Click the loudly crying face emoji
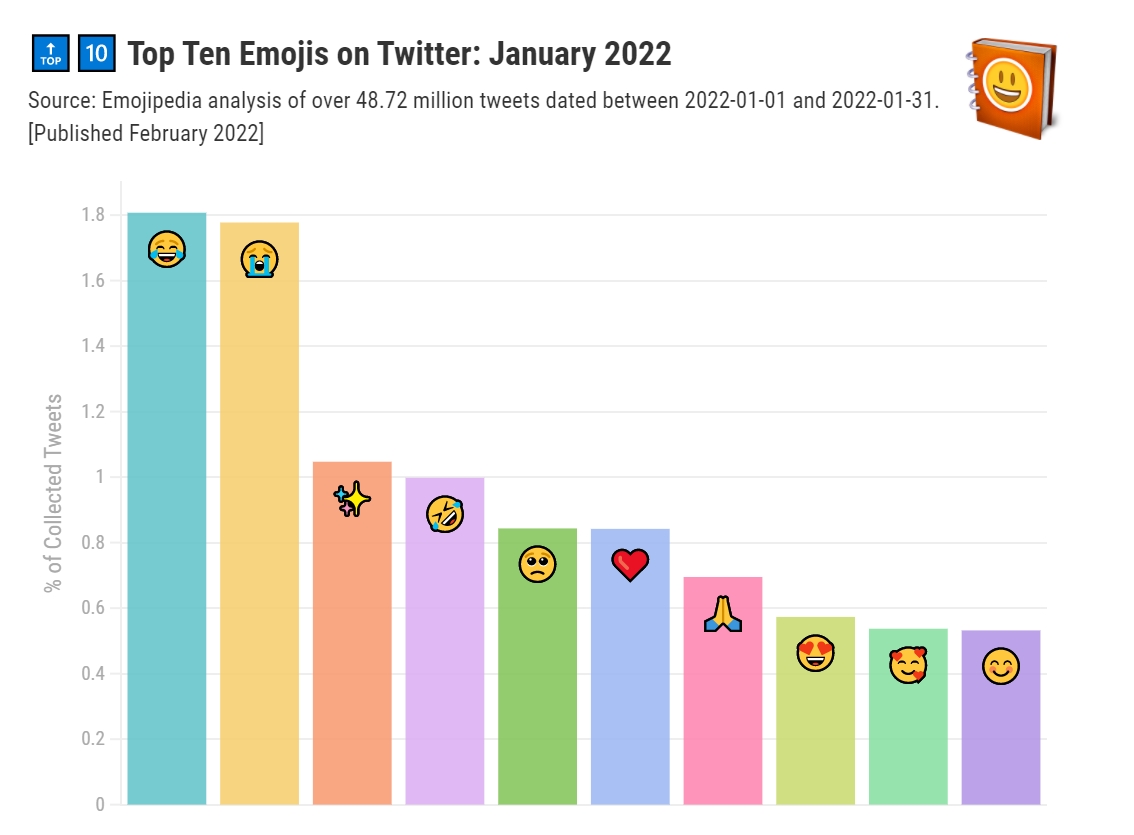The width and height of the screenshot is (1134, 835). coord(259,259)
